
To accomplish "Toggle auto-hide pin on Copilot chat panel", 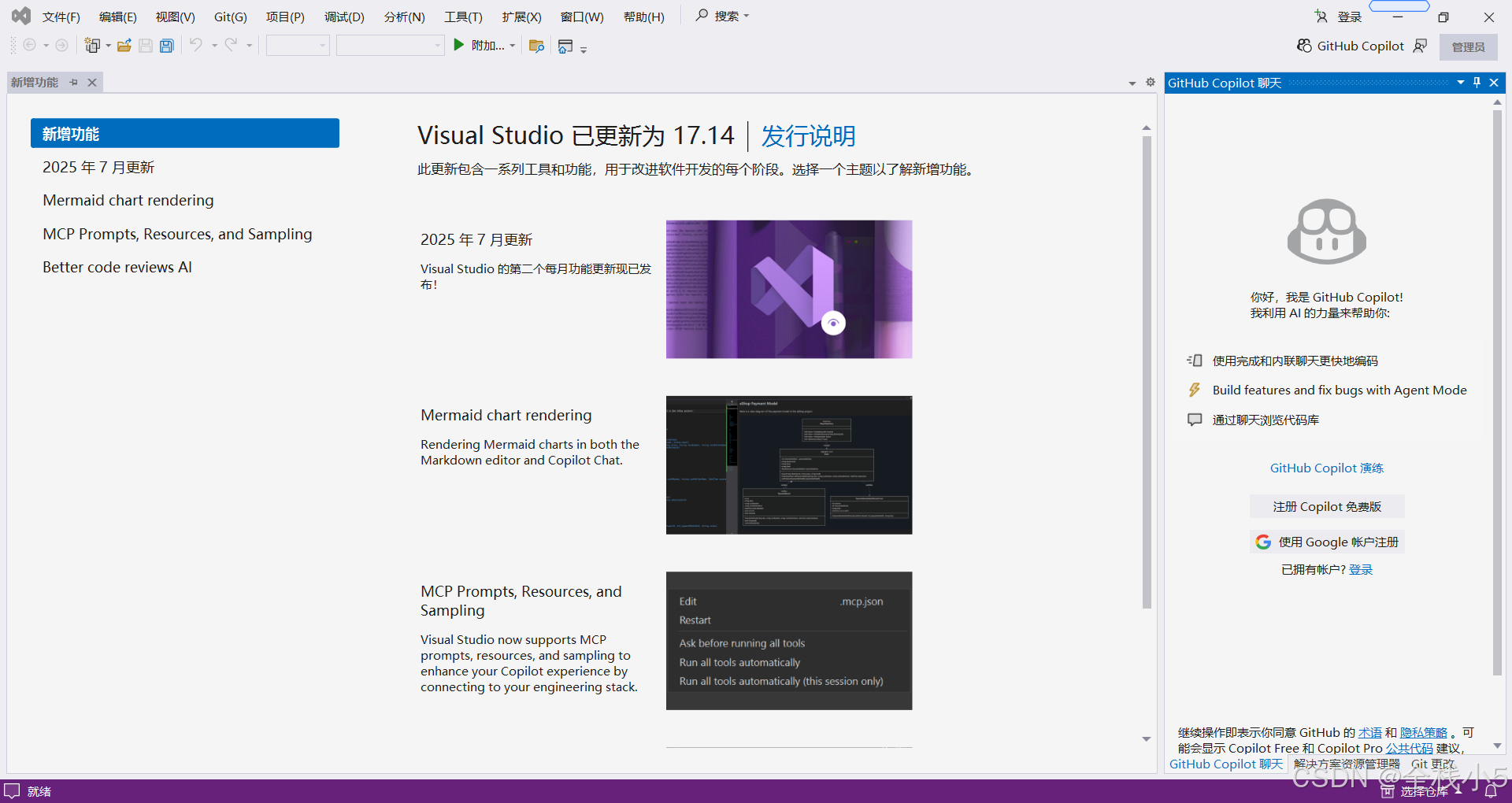I will (x=1477, y=82).
